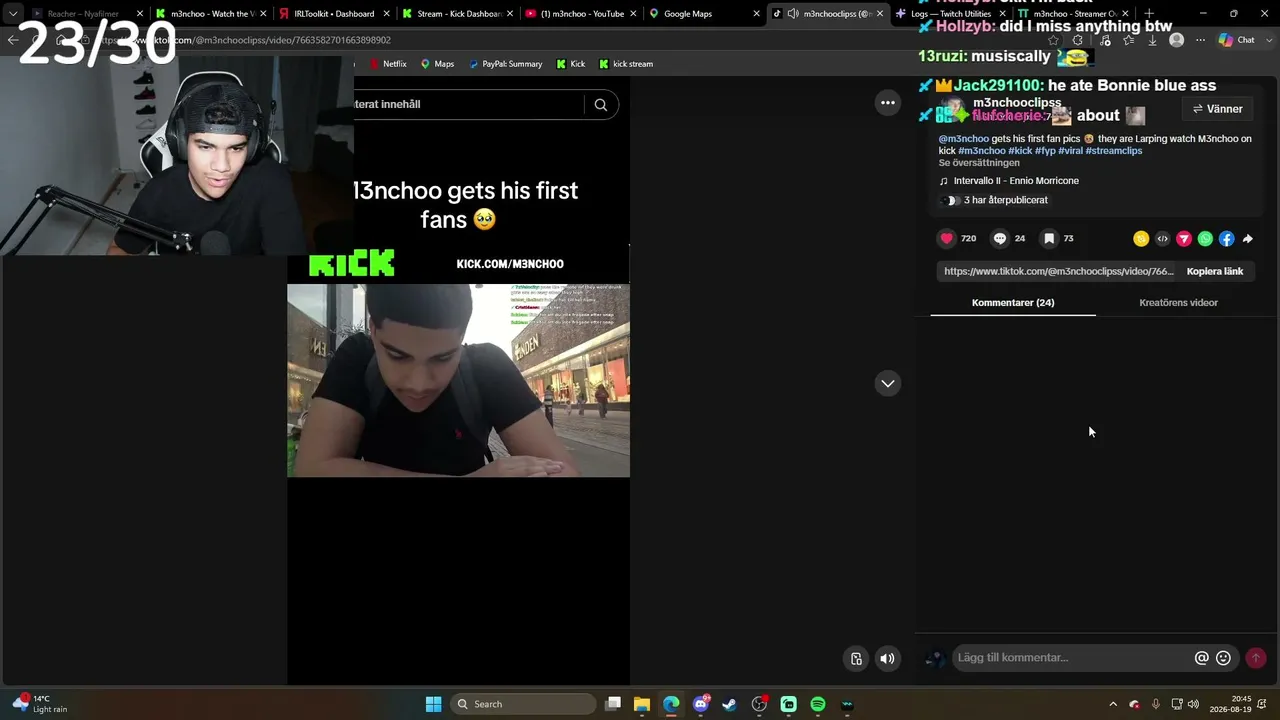
Task: Post the comment with the red arrow button
Action: tap(1256, 658)
